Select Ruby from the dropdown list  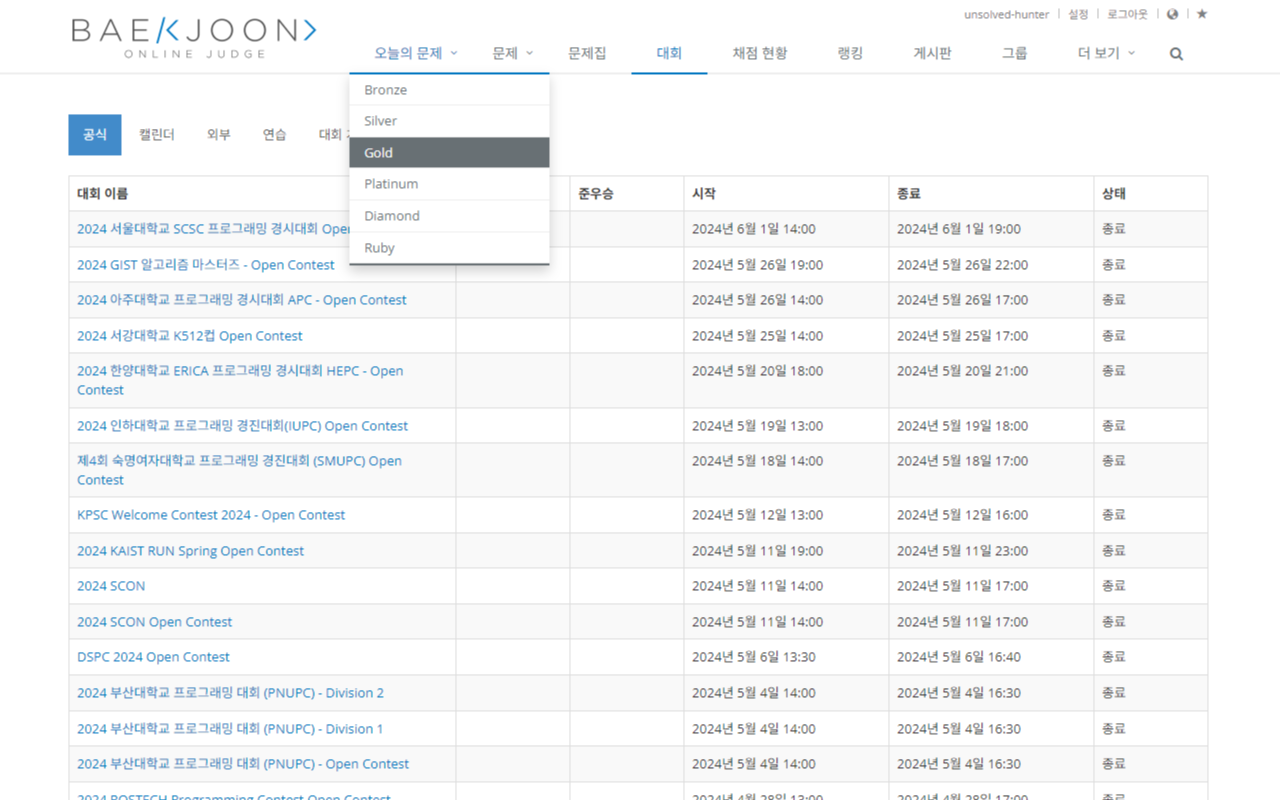click(x=449, y=248)
